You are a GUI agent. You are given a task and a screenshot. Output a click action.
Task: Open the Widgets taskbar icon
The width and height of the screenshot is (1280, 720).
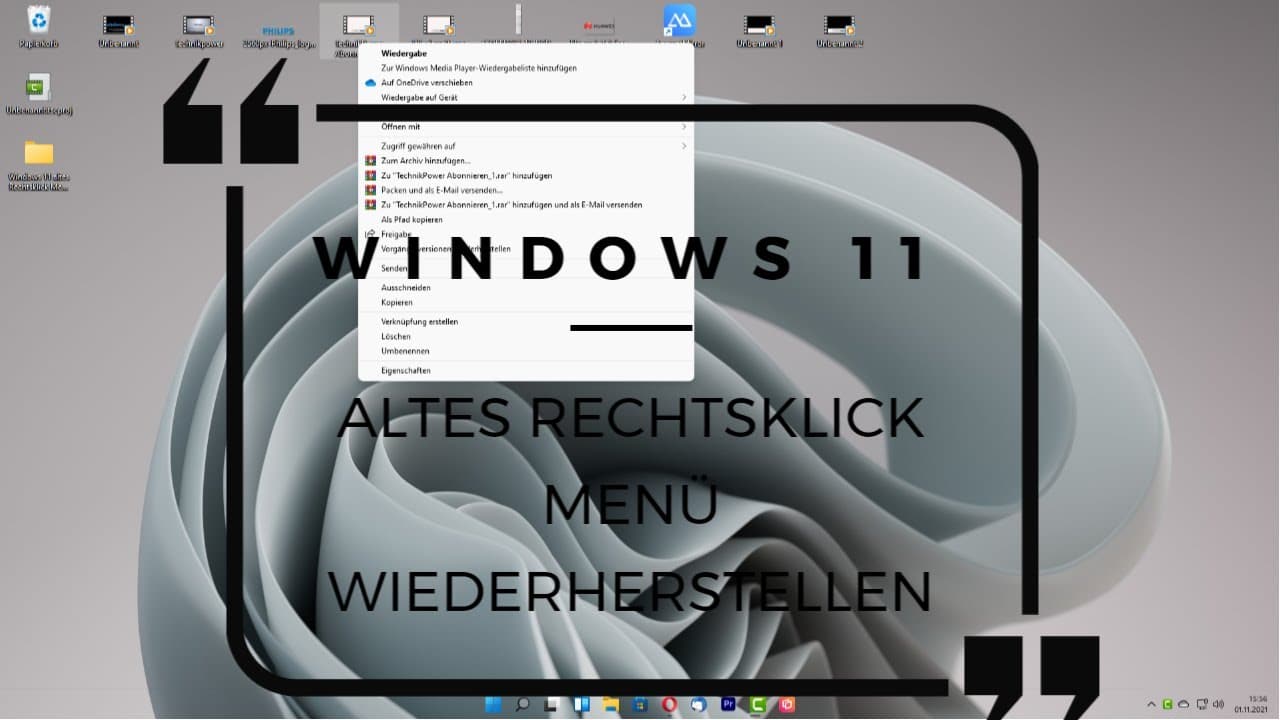582,705
